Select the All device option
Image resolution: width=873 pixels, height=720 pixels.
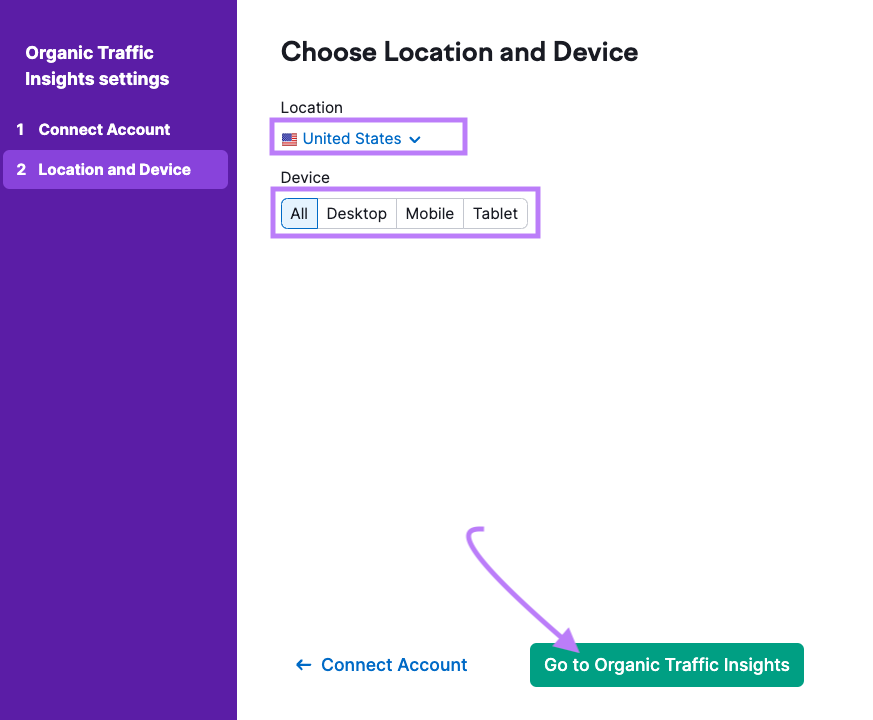299,213
